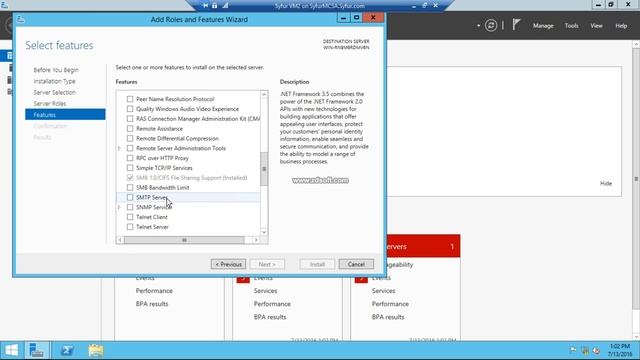Screen dimensions: 640x360
Task: Enable the Telnet Client checkbox
Action: coord(130,217)
